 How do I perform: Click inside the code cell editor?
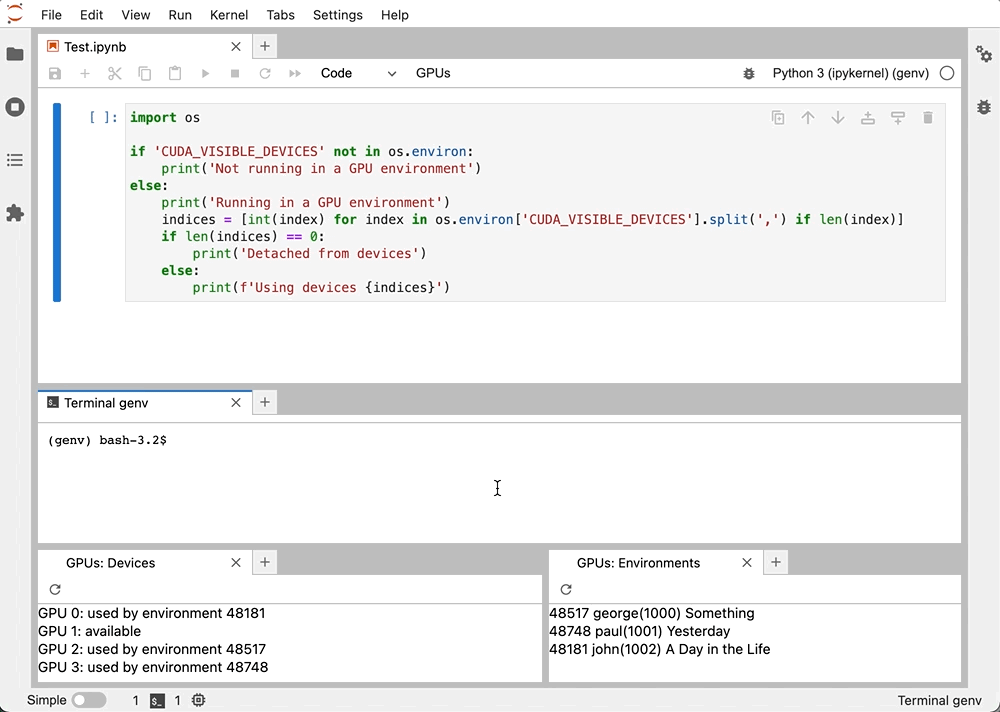(535, 202)
